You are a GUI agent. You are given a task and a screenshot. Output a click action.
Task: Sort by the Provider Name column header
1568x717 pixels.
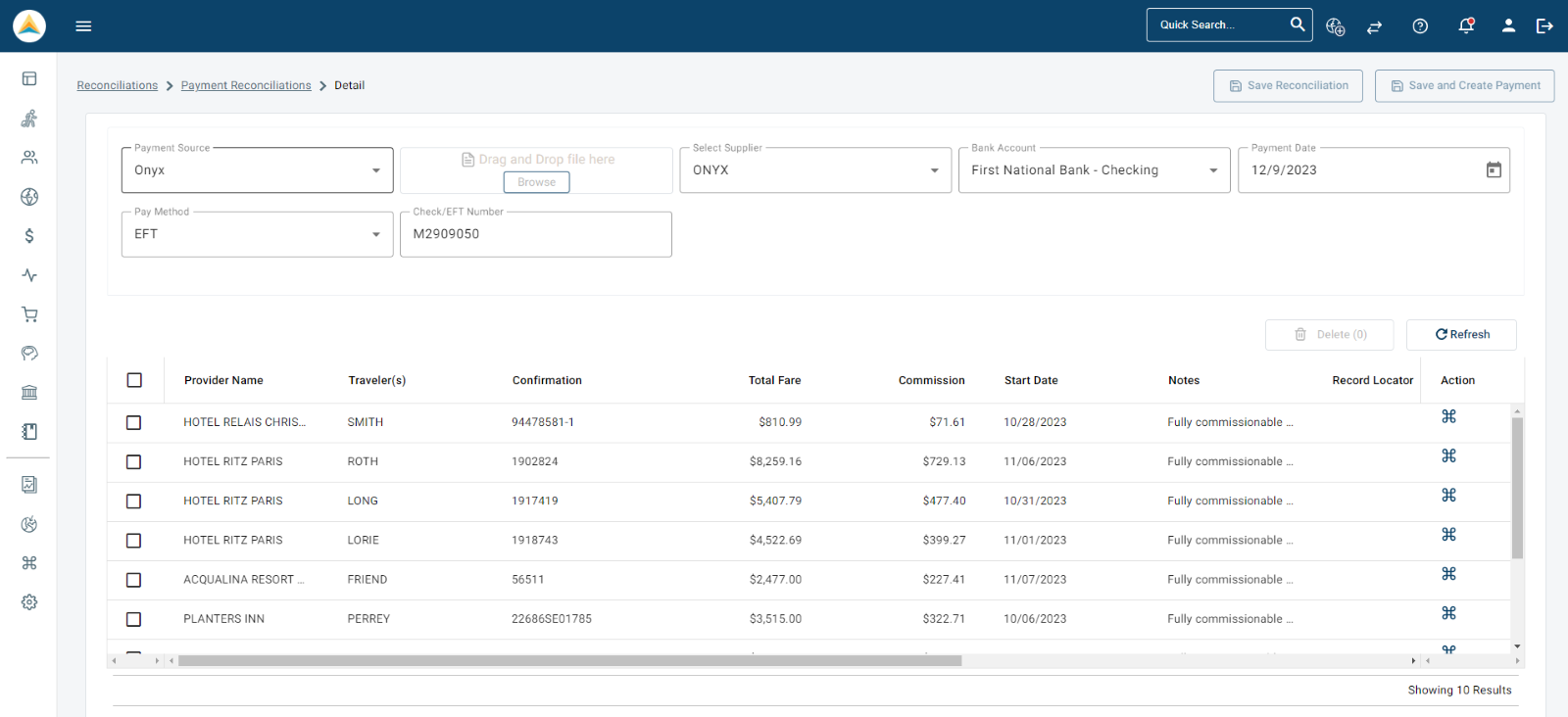pyautogui.click(x=223, y=380)
